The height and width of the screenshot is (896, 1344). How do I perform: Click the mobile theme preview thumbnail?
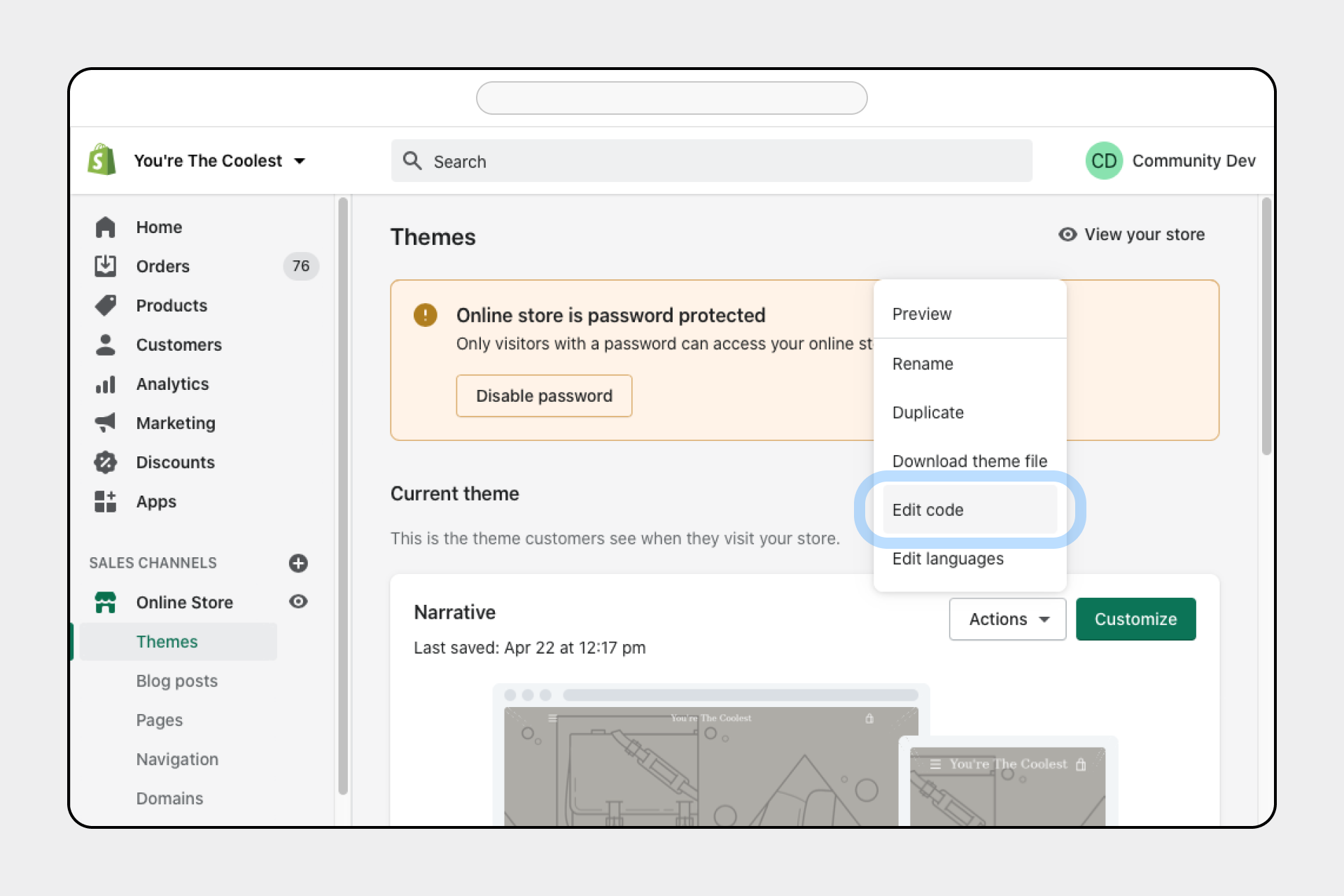tap(1007, 783)
